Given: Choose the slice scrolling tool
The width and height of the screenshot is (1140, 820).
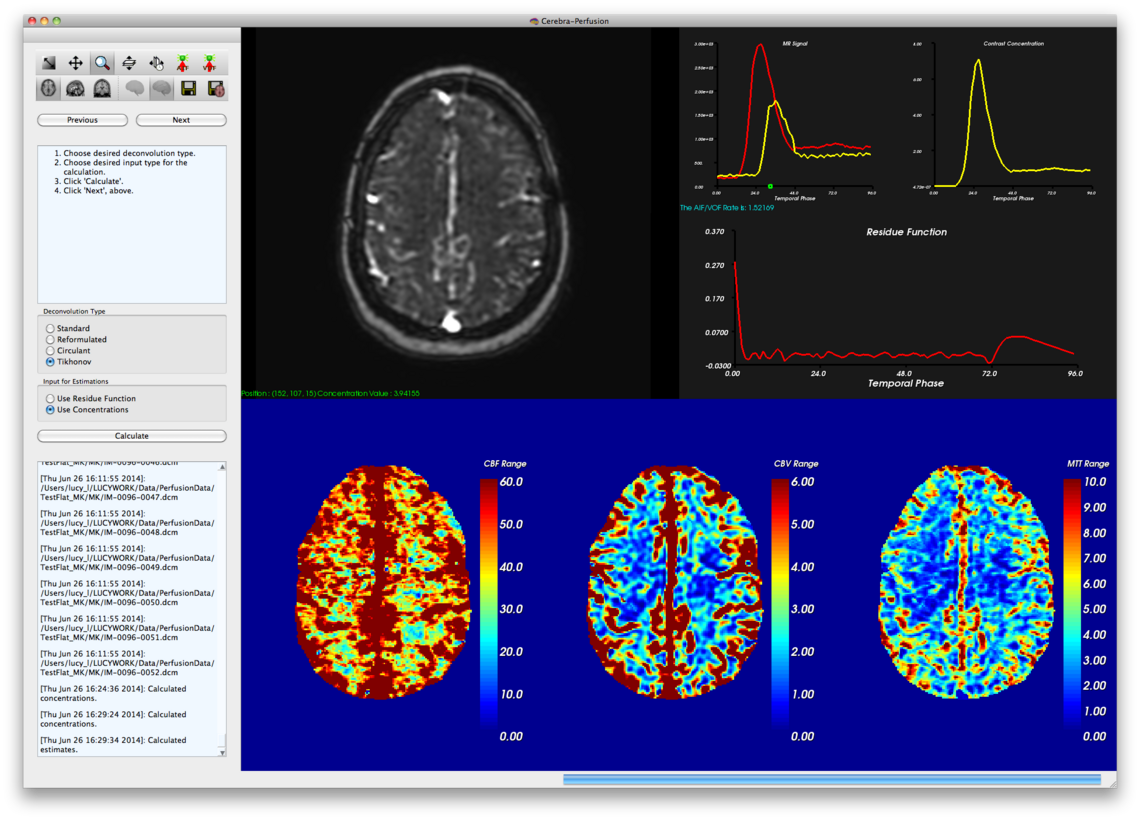Looking at the screenshot, I should point(129,63).
